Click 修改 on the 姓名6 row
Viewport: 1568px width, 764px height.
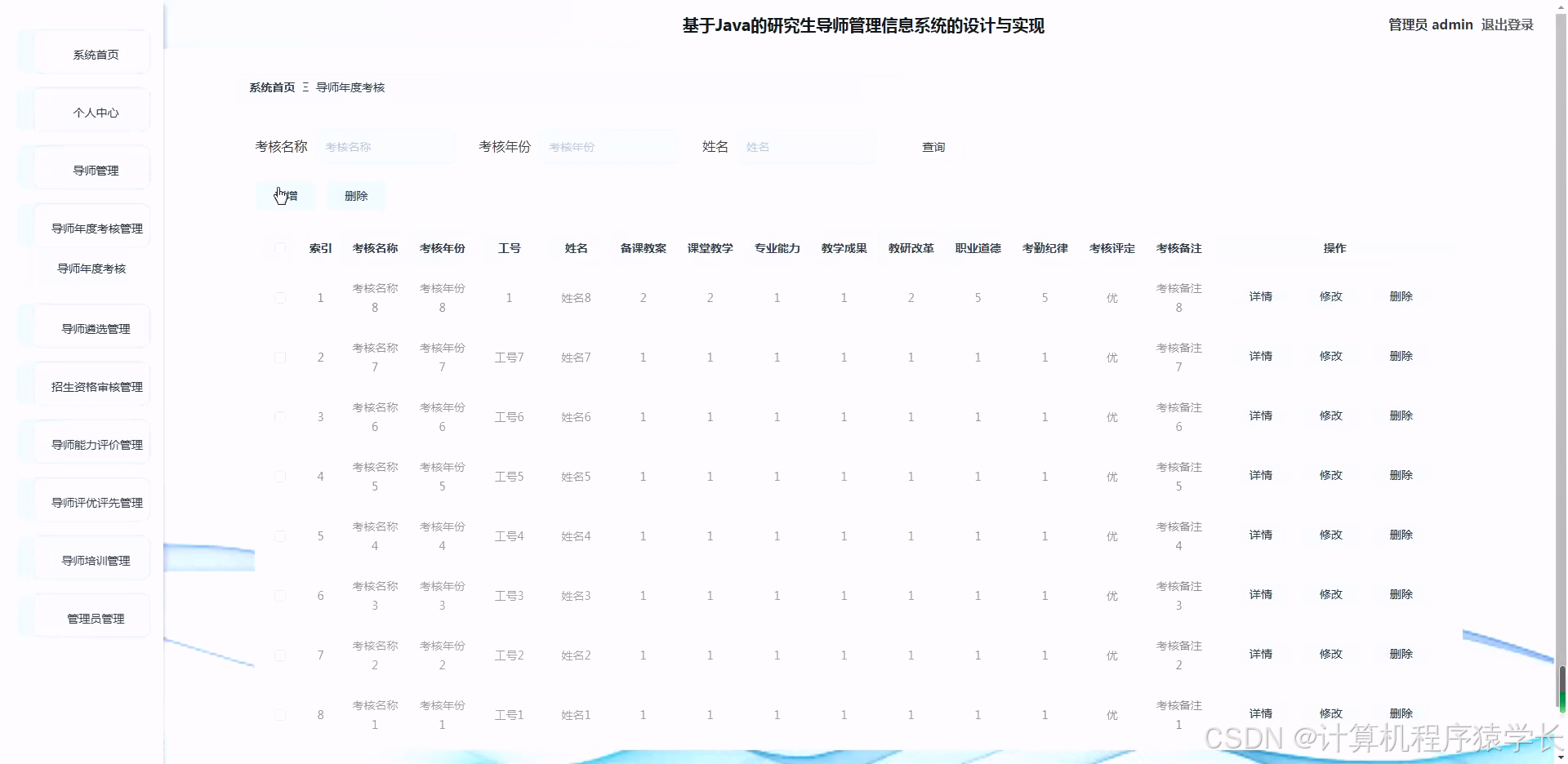click(x=1331, y=415)
